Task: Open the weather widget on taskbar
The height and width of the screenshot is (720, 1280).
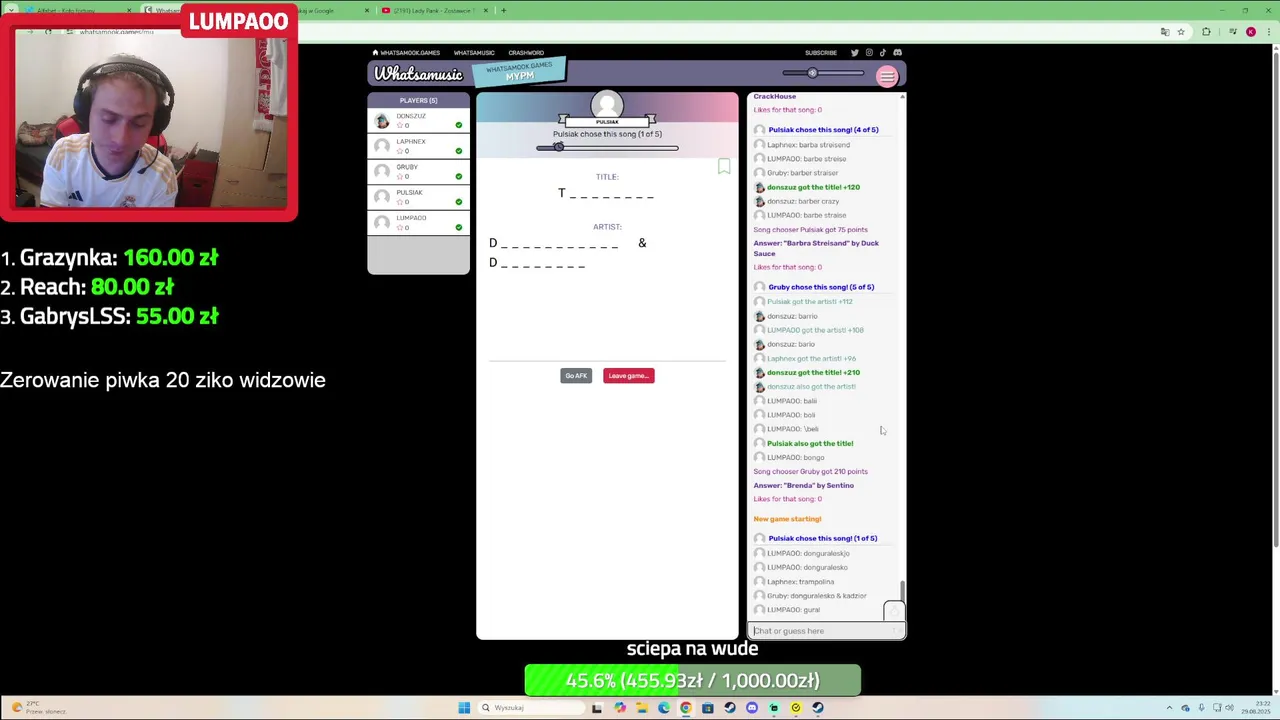Action: pos(40,708)
